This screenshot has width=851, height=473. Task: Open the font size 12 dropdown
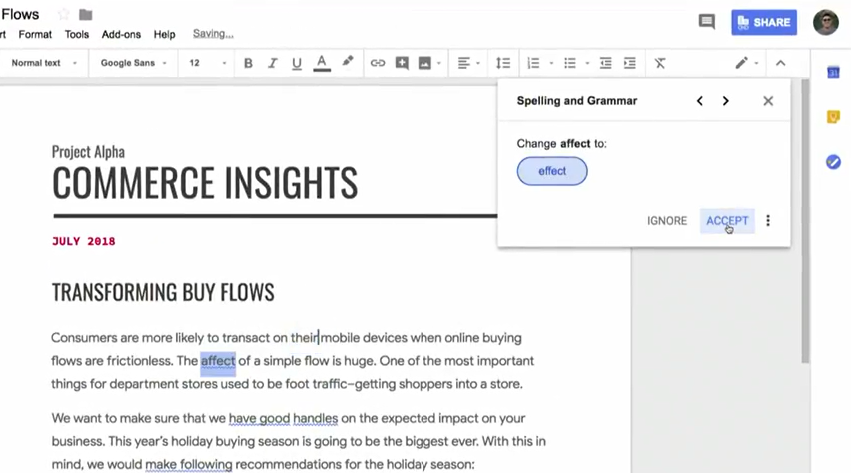(208, 63)
